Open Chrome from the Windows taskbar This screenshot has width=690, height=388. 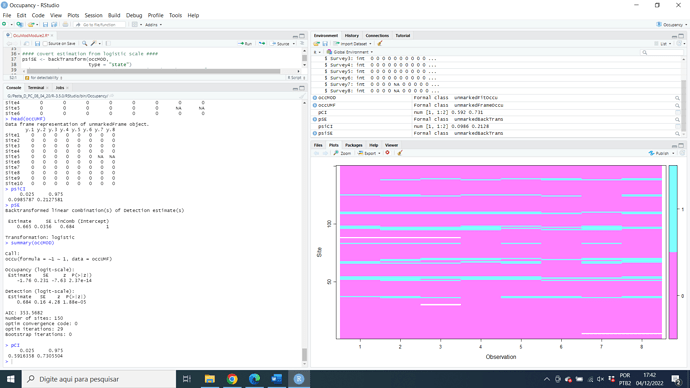click(x=232, y=379)
